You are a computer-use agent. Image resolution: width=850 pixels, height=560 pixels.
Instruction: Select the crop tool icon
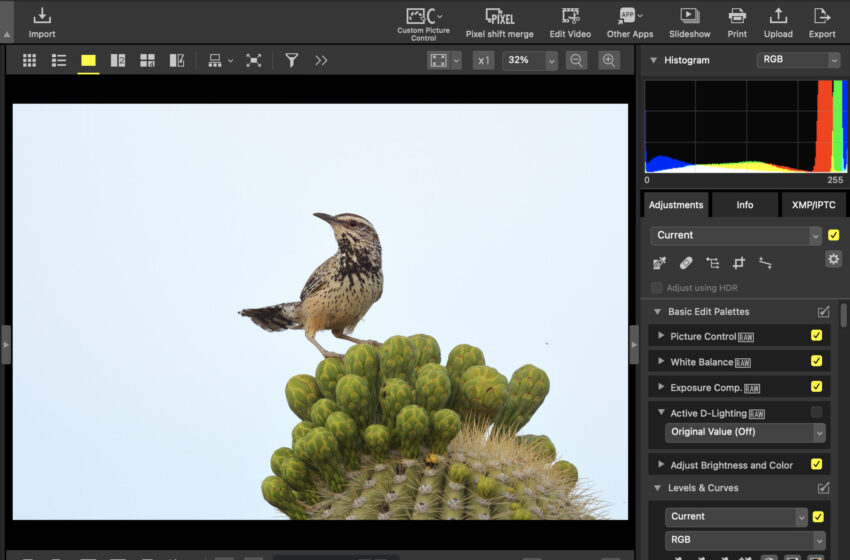739,263
